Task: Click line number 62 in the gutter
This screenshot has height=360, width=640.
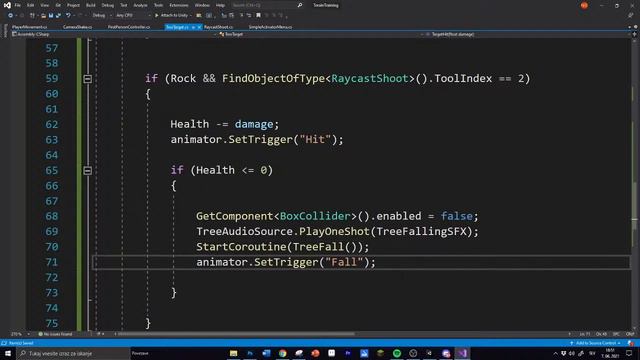Action: pyautogui.click(x=52, y=124)
